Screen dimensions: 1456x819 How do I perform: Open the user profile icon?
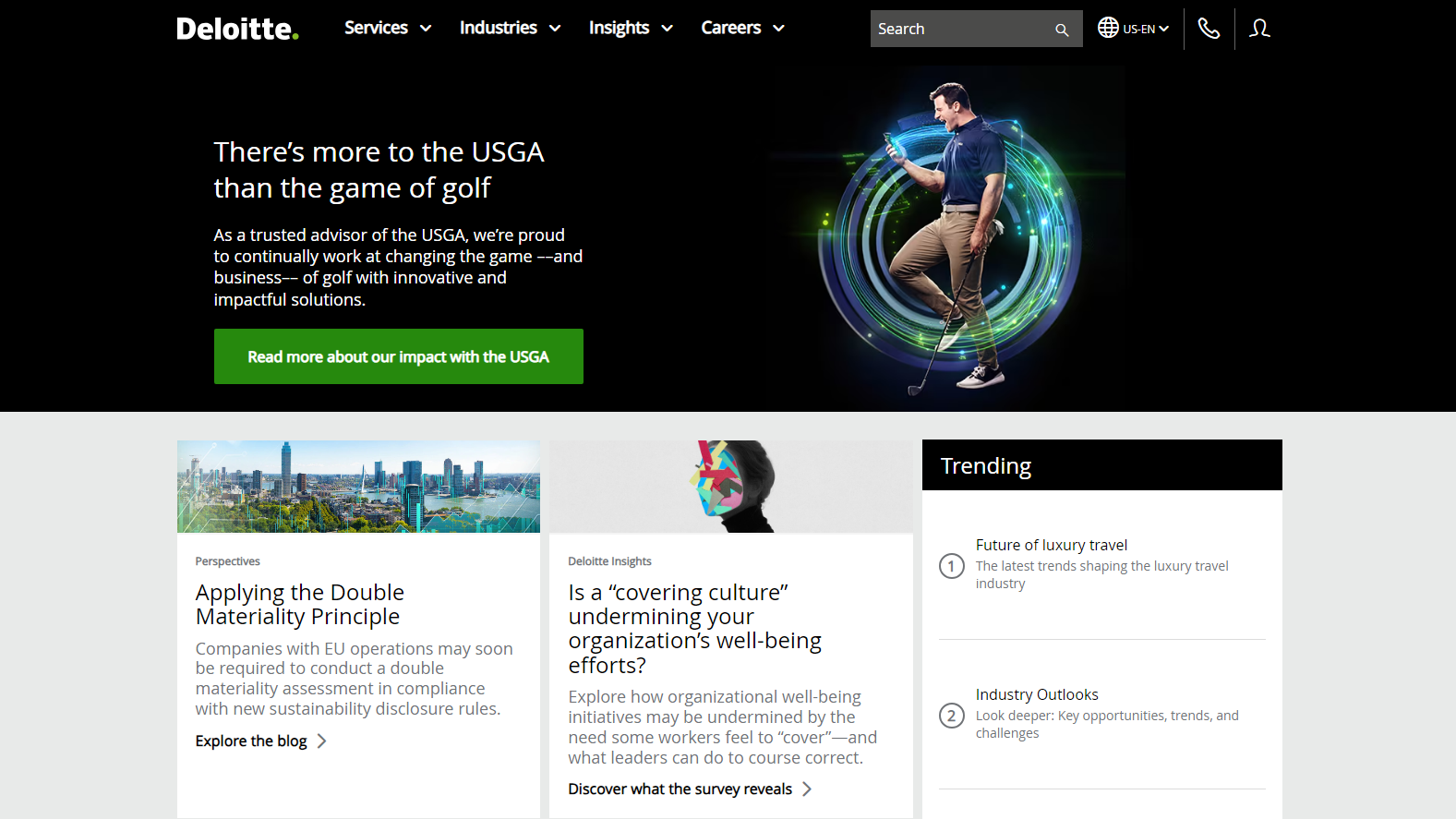click(x=1259, y=29)
